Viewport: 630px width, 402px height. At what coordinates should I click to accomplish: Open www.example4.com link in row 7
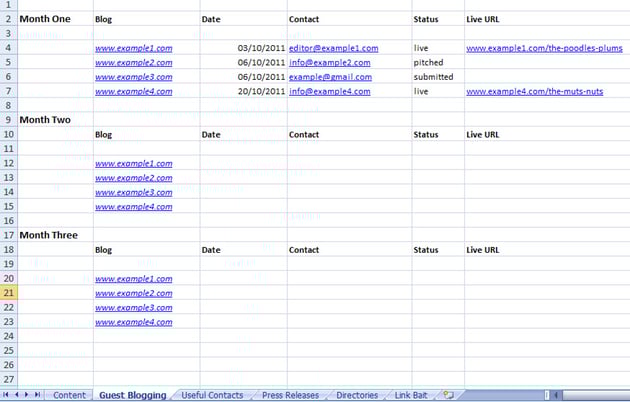tap(134, 92)
